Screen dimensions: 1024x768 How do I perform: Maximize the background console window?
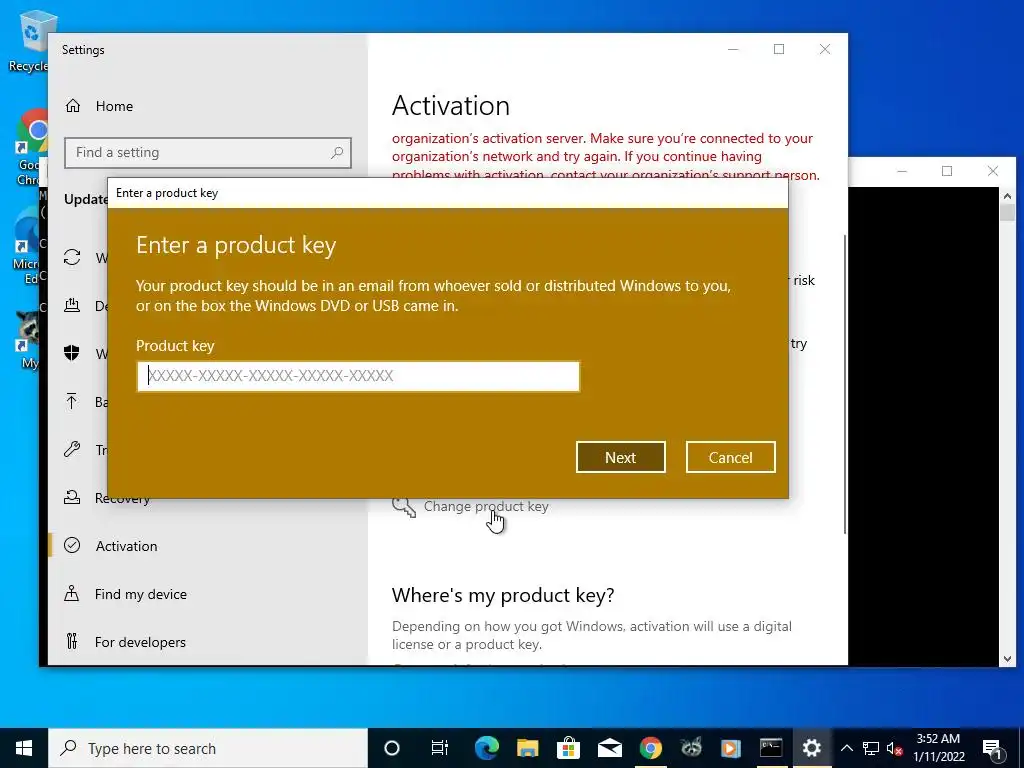pos(947,171)
